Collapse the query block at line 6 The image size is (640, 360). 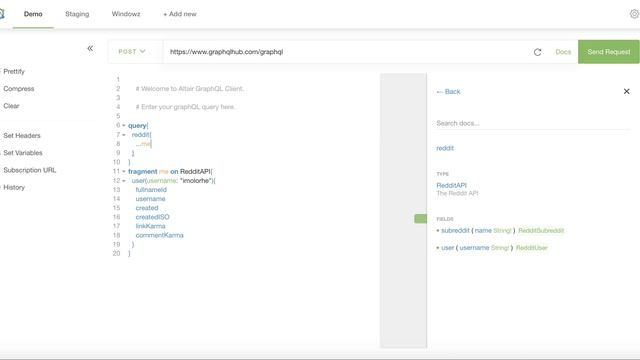tap(124, 125)
